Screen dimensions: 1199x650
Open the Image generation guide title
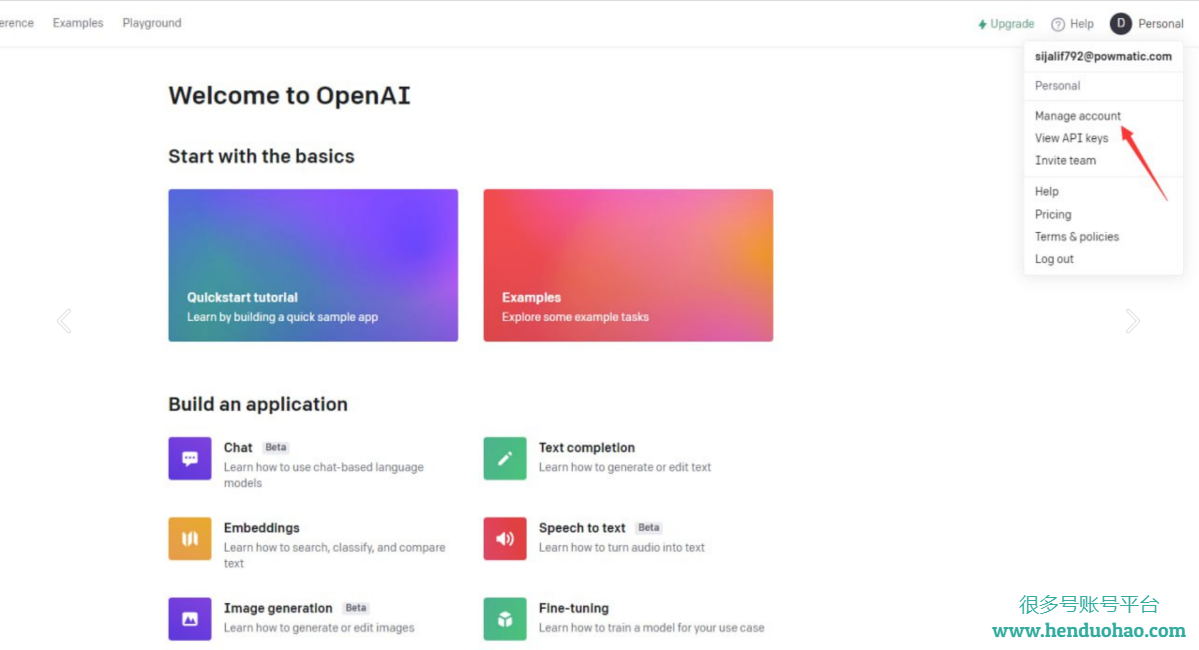coord(278,608)
